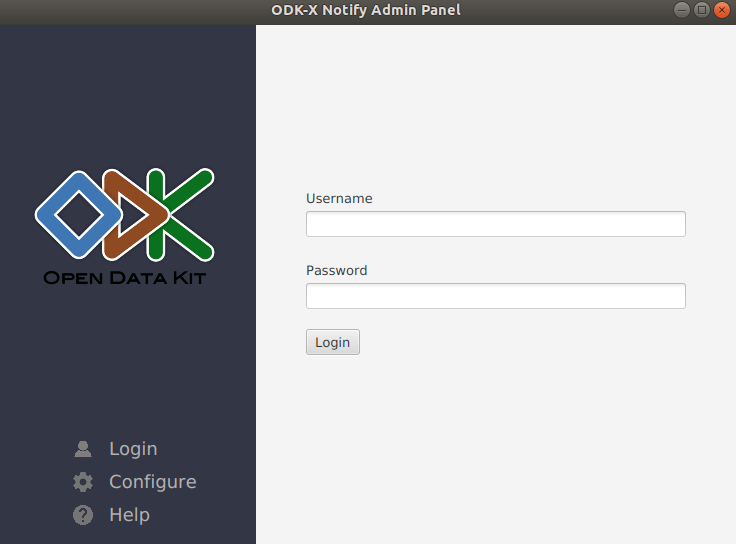Click the Password label text
Image resolution: width=736 pixels, height=544 pixels.
pos(337,270)
